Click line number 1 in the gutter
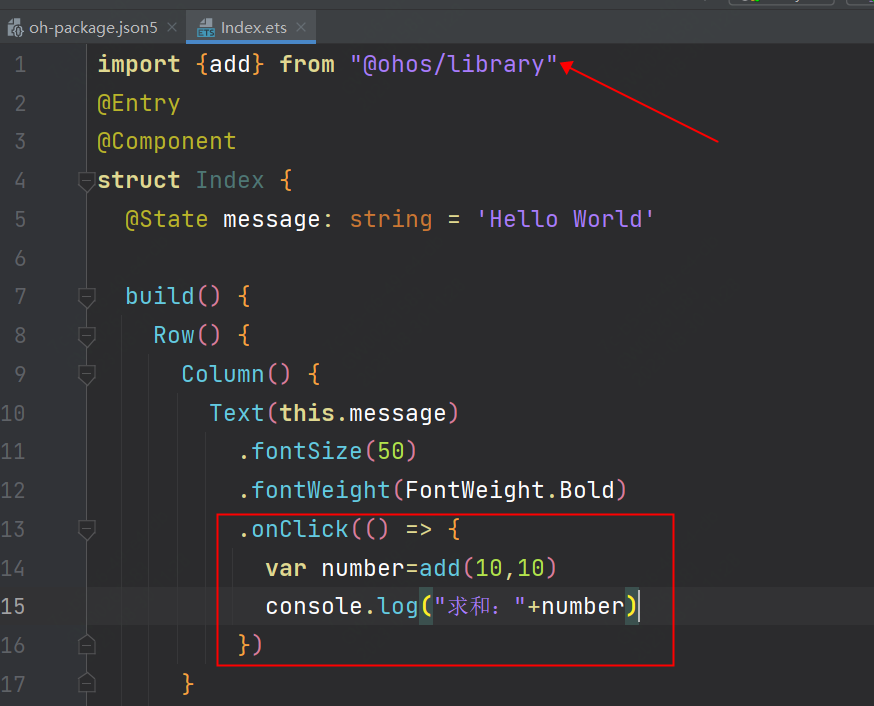874x706 pixels. point(20,65)
